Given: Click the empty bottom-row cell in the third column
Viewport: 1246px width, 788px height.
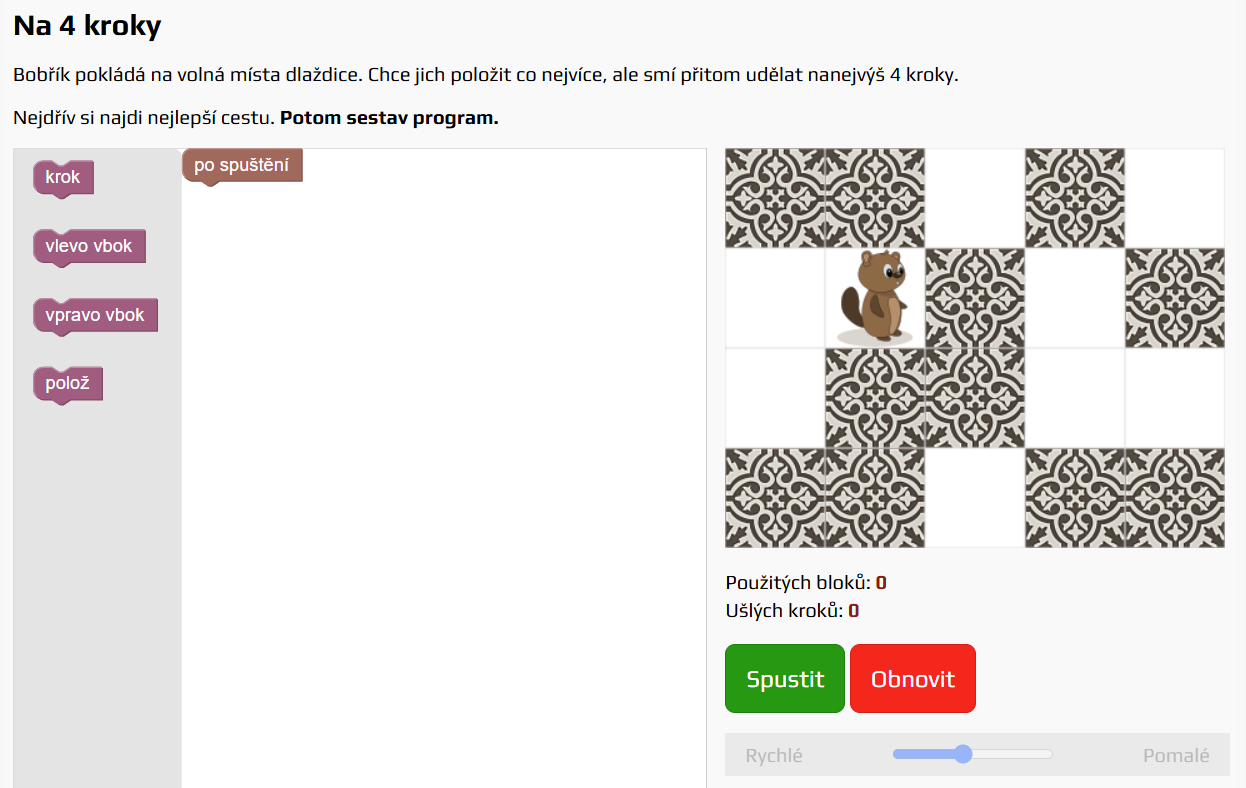Looking at the screenshot, I should point(975,498).
